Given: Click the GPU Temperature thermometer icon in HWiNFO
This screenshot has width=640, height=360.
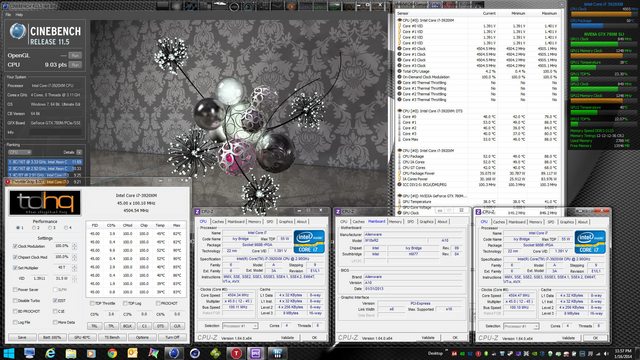Looking at the screenshot, I should (x=400, y=202).
